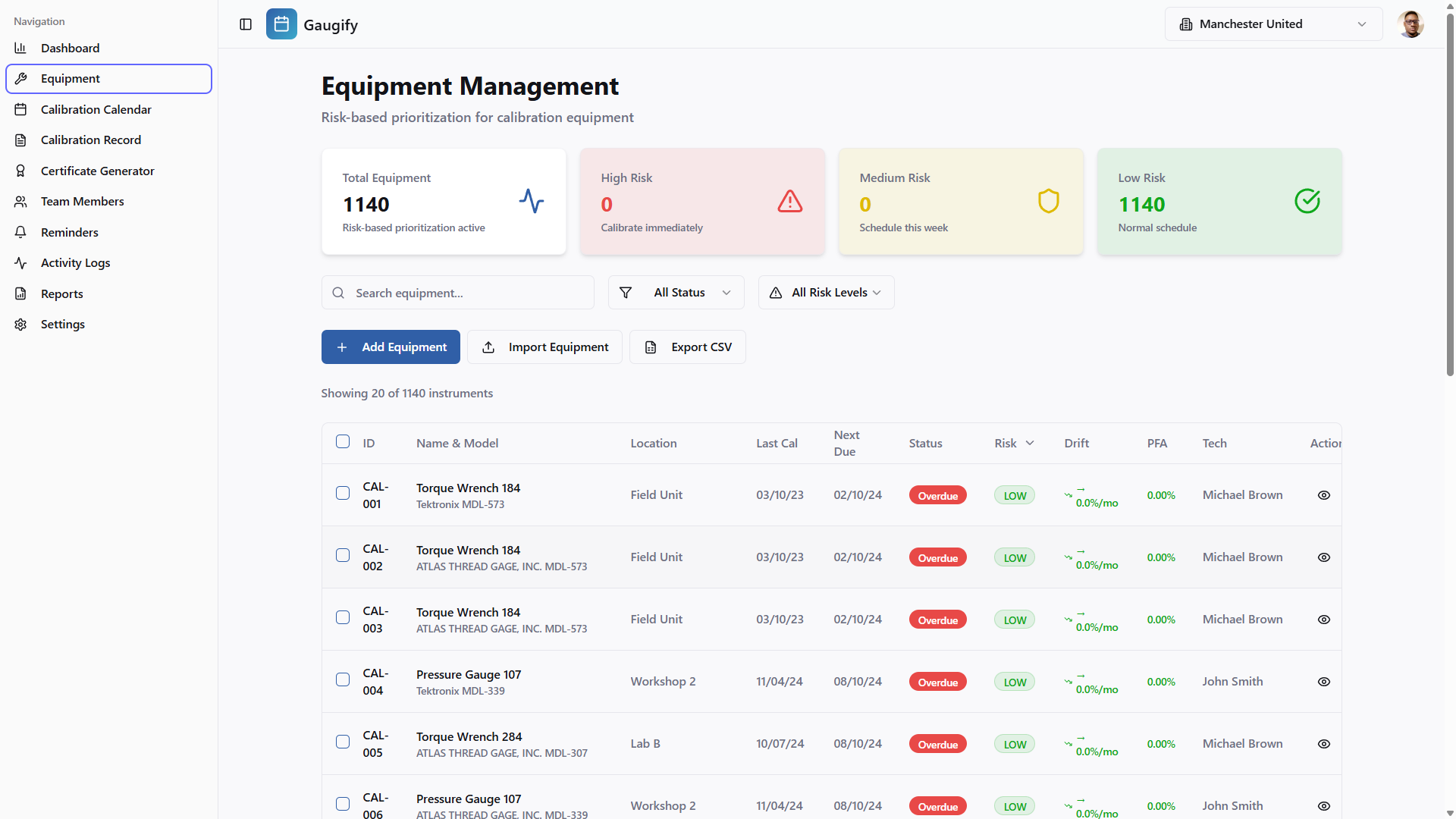Image resolution: width=1456 pixels, height=819 pixels.
Task: Tick the checkbox for CAL-005
Action: click(343, 742)
